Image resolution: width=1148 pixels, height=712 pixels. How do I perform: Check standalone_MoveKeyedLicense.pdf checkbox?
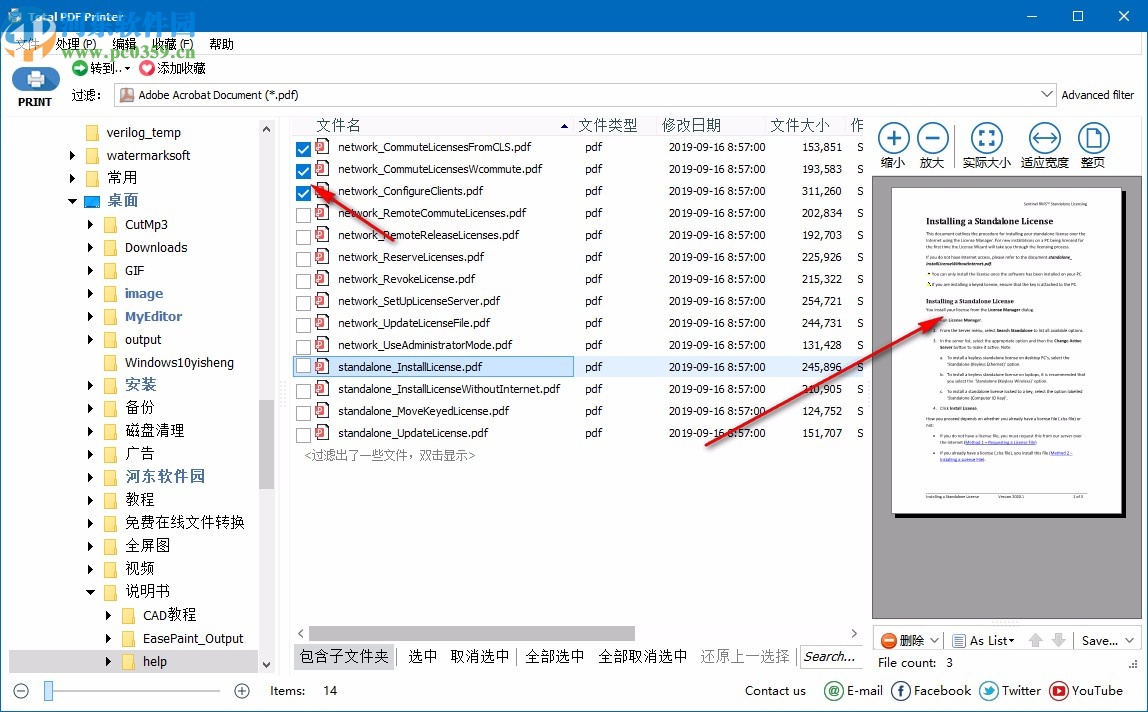303,412
